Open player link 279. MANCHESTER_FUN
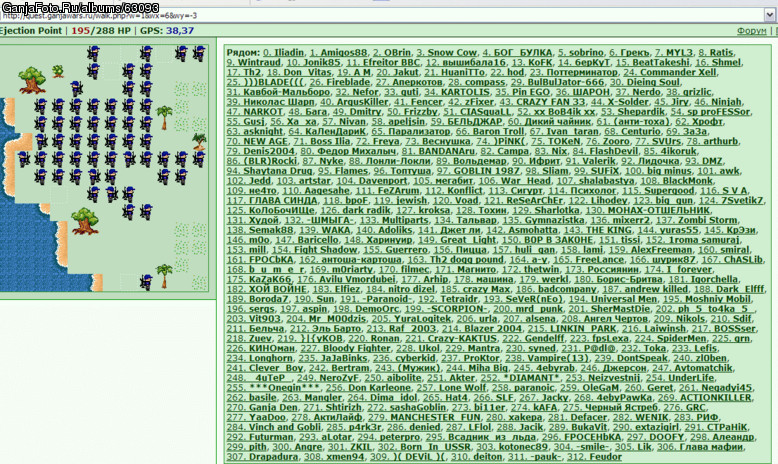The image size is (778, 464). click(424, 417)
